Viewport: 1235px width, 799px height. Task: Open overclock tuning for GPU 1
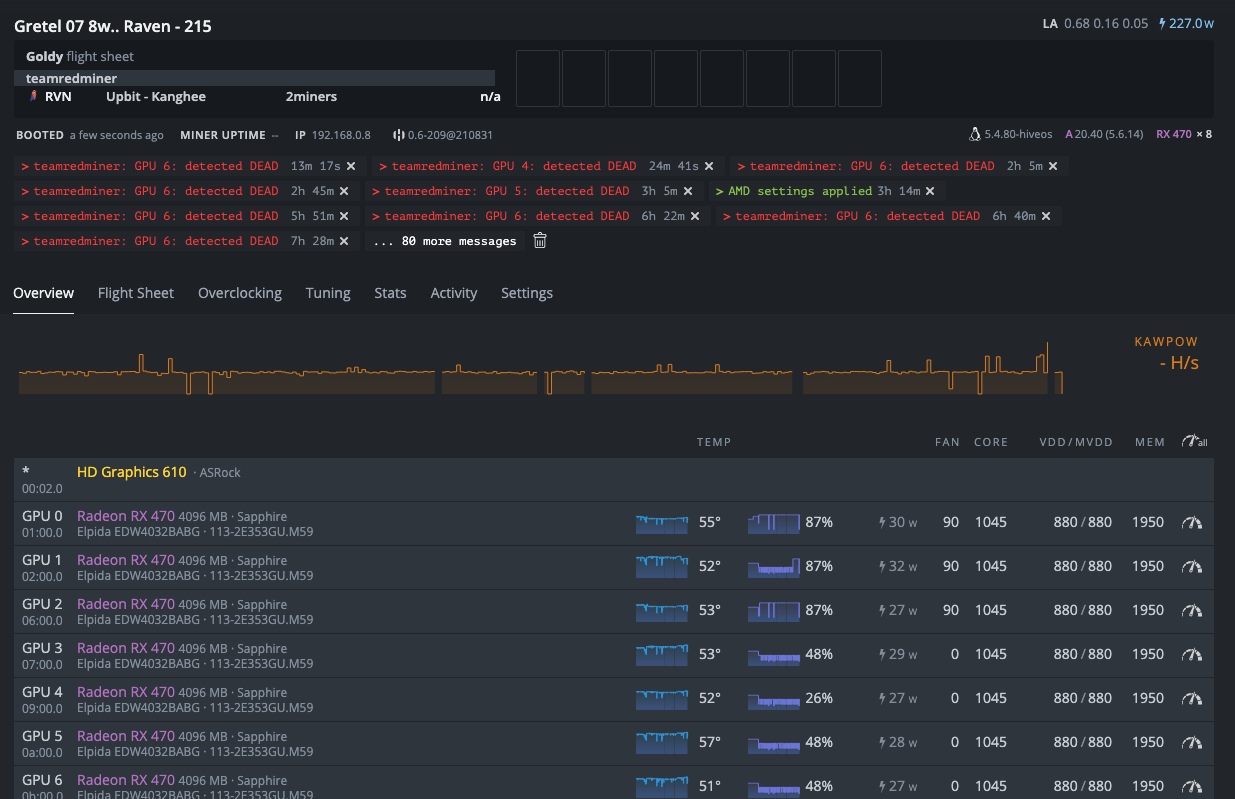[x=1191, y=566]
